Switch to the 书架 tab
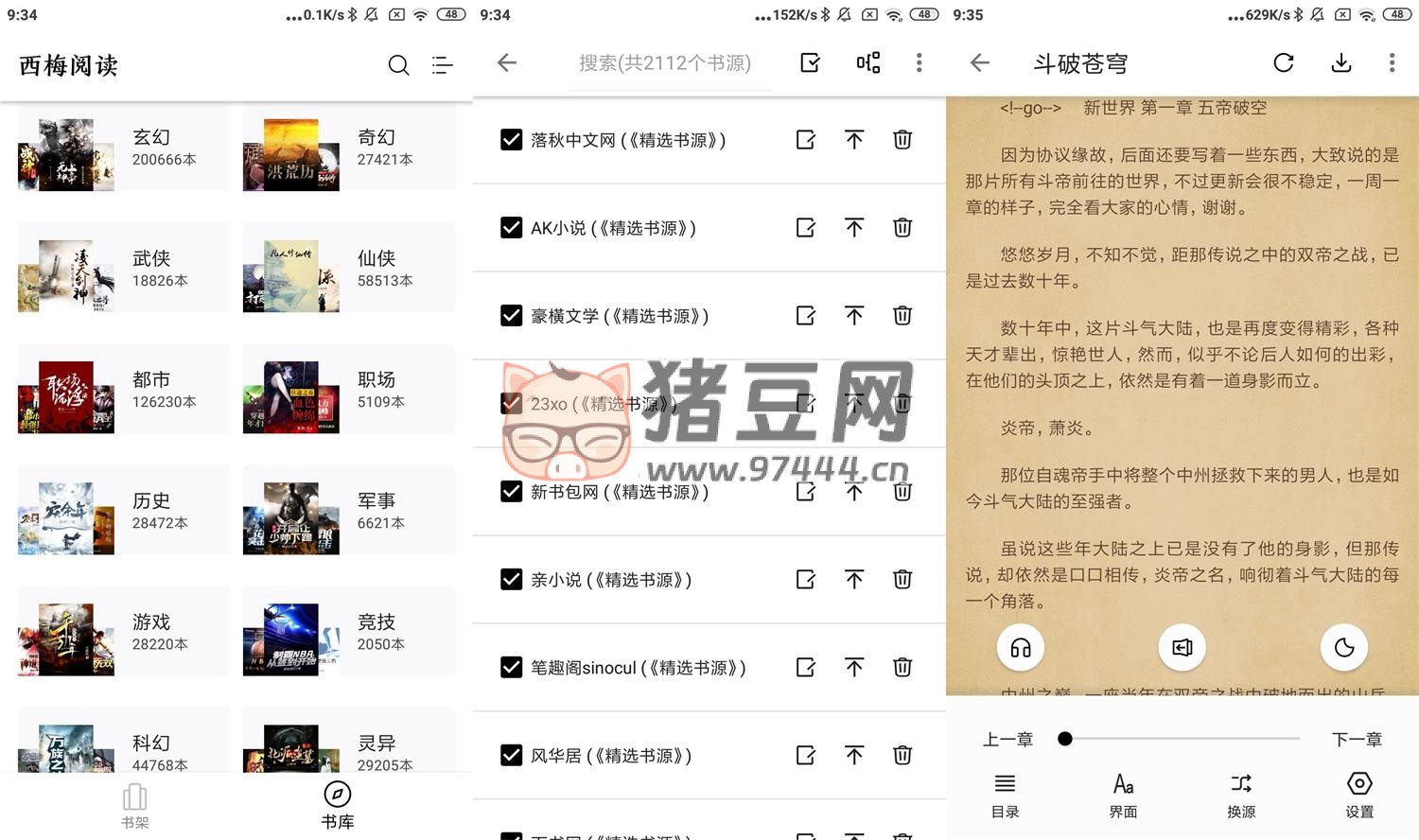 (x=135, y=806)
